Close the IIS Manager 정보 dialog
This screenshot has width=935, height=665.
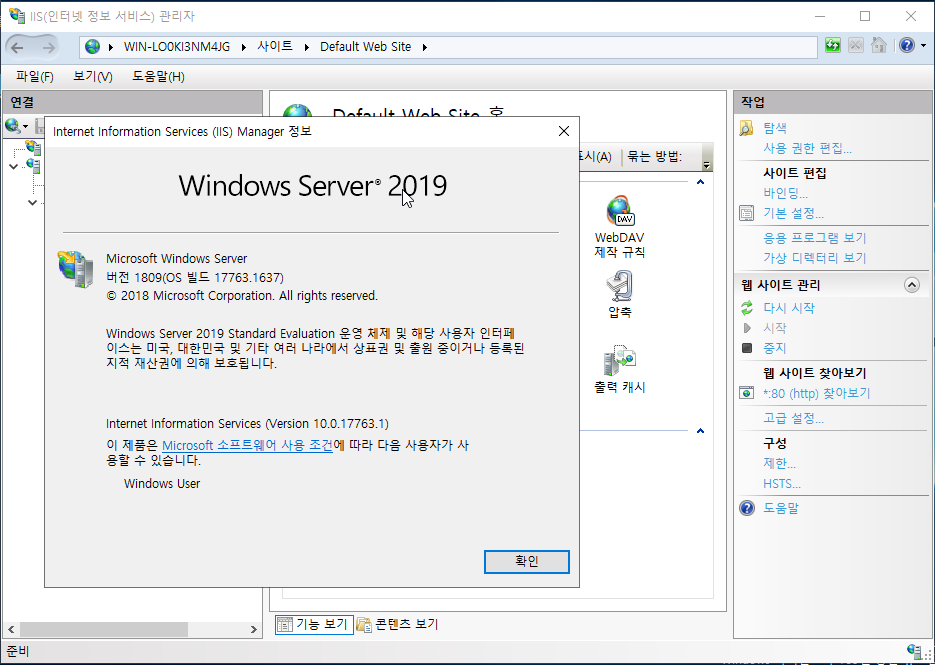[x=564, y=131]
